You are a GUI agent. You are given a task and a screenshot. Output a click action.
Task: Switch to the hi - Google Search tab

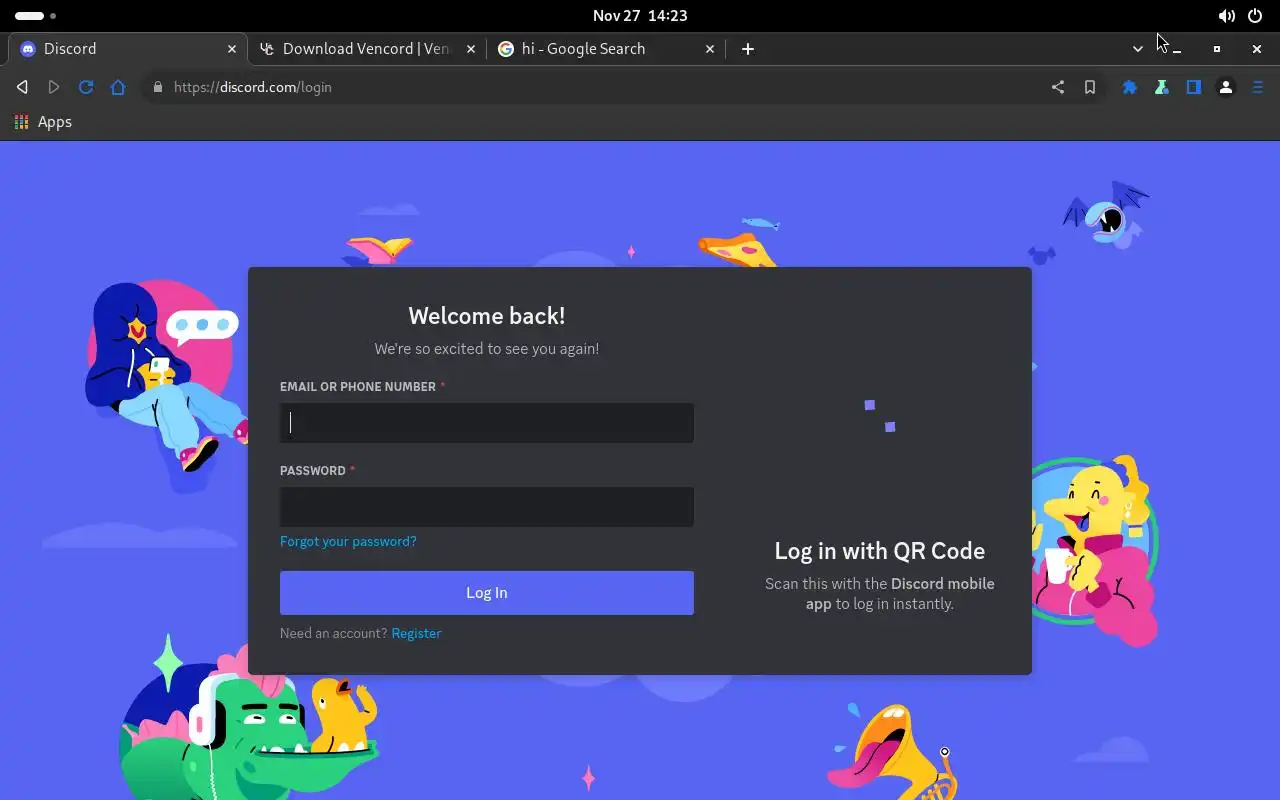point(605,48)
